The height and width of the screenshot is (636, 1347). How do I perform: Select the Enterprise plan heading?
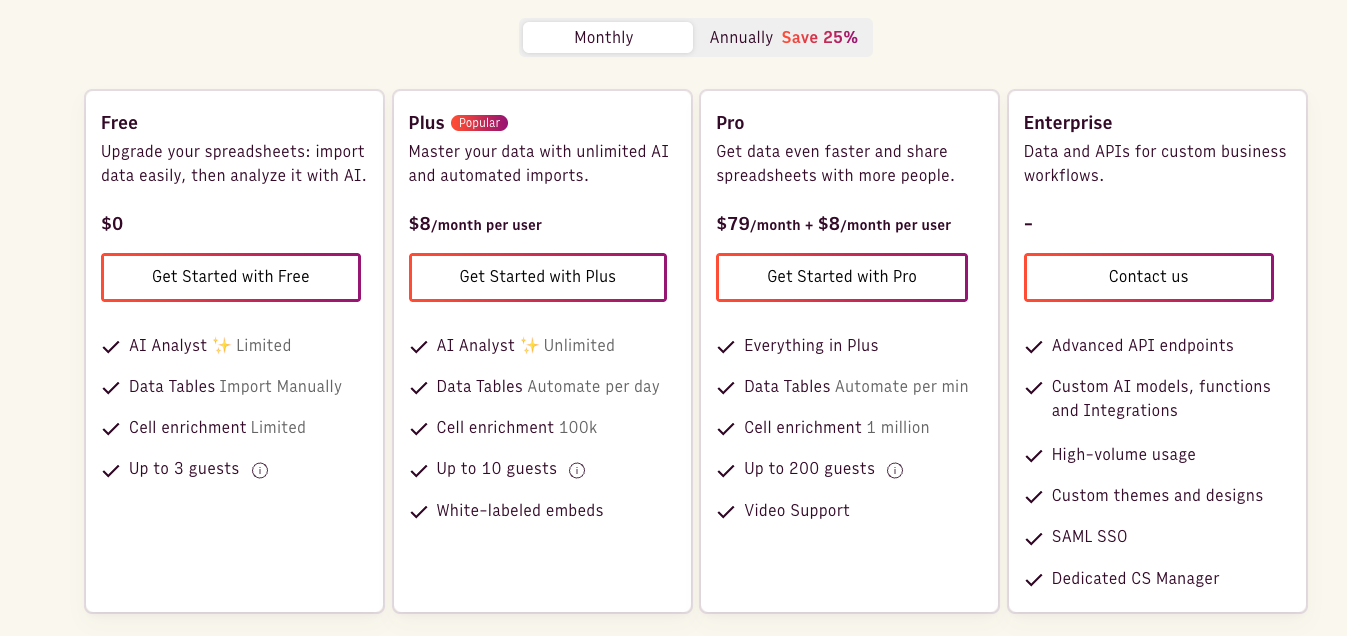click(1067, 122)
